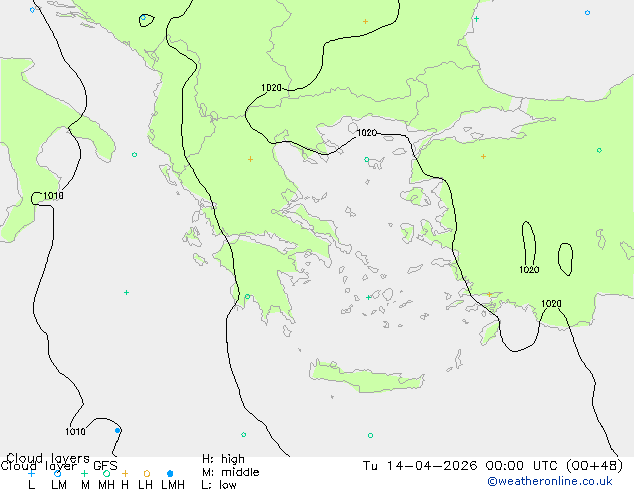Click the orange circle LH legend symbol
Screen dimensions: 634x490
(x=146, y=473)
